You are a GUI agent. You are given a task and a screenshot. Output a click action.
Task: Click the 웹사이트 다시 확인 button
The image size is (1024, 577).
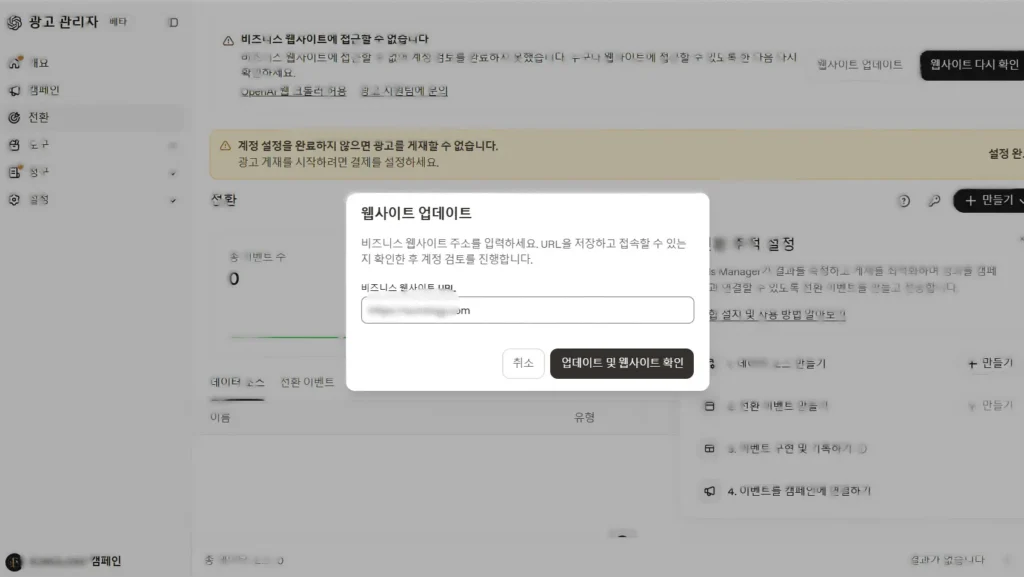click(x=974, y=65)
